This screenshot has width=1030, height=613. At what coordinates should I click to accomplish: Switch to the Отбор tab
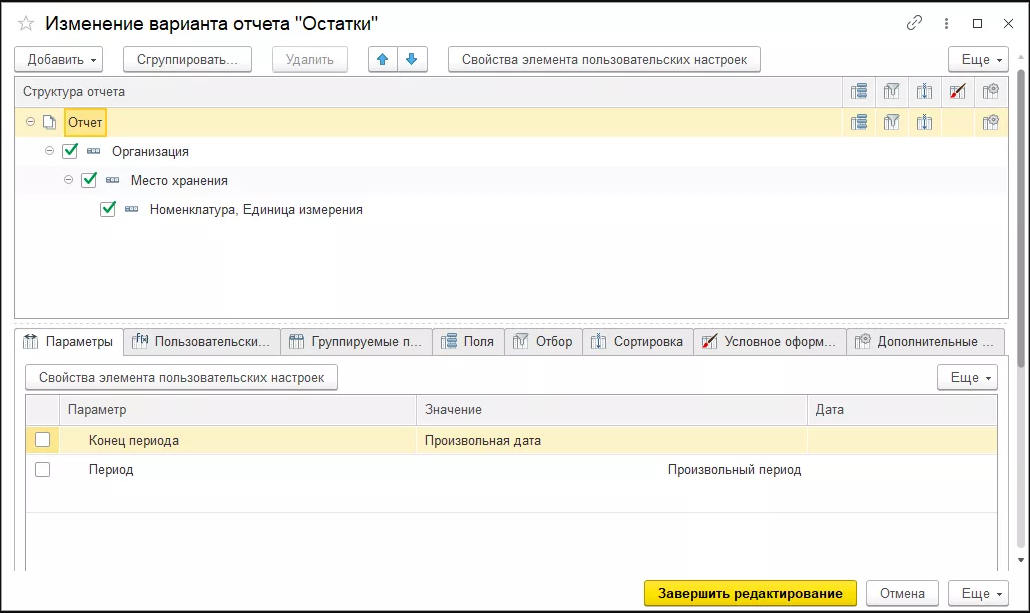543,342
